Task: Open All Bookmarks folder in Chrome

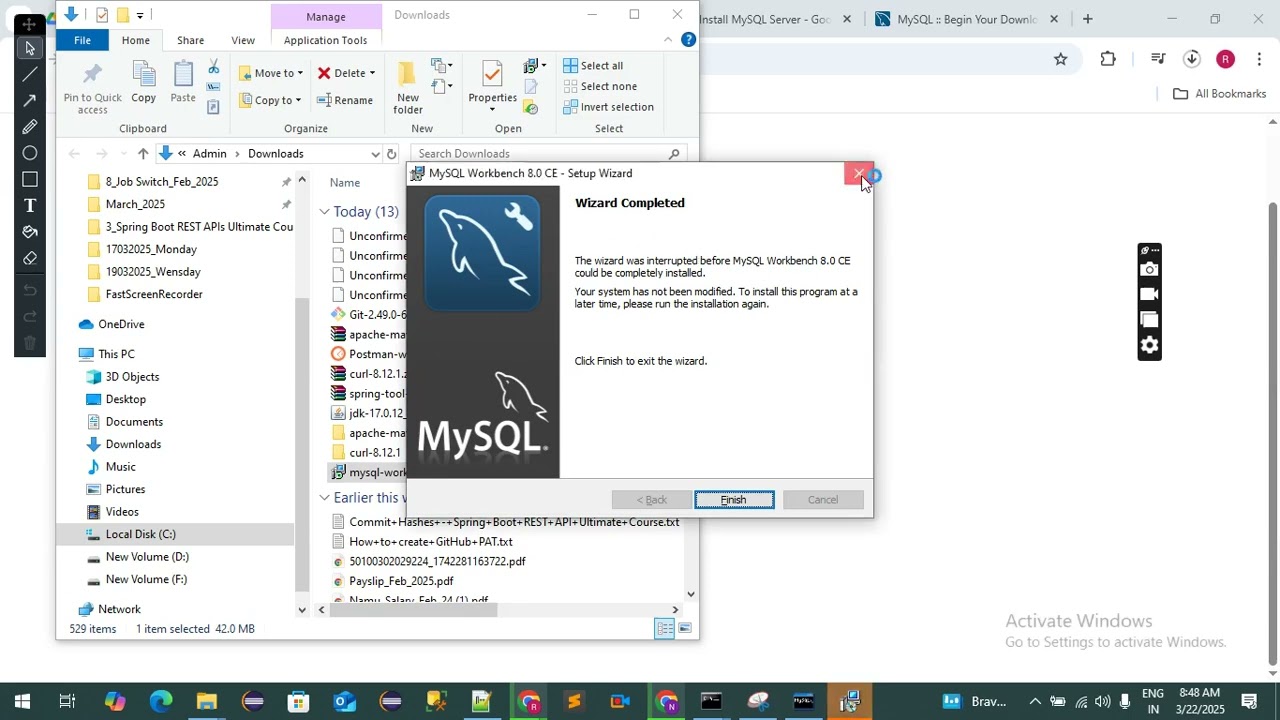Action: [1219, 94]
